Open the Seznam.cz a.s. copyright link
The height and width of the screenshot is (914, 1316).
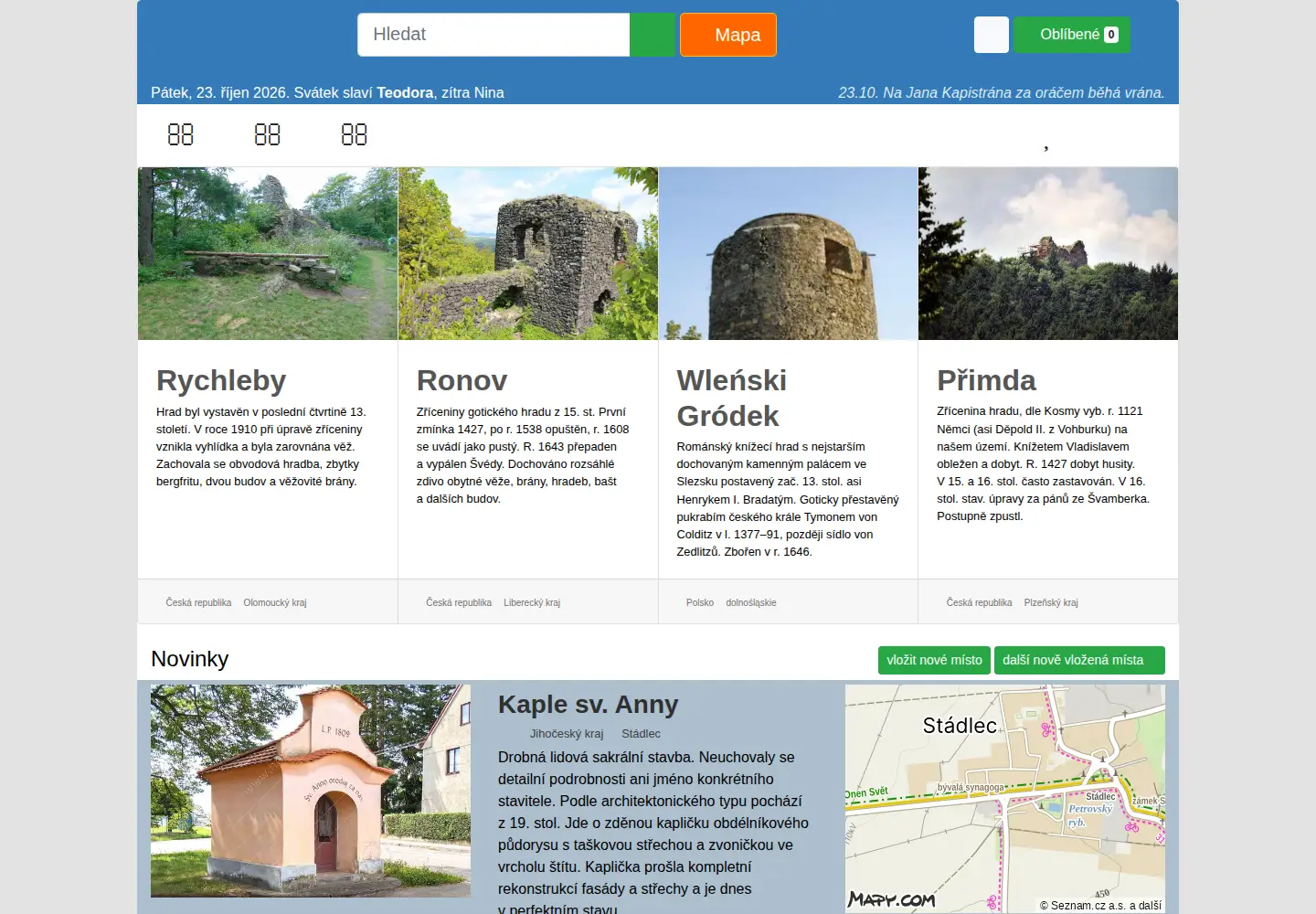tap(1100, 905)
